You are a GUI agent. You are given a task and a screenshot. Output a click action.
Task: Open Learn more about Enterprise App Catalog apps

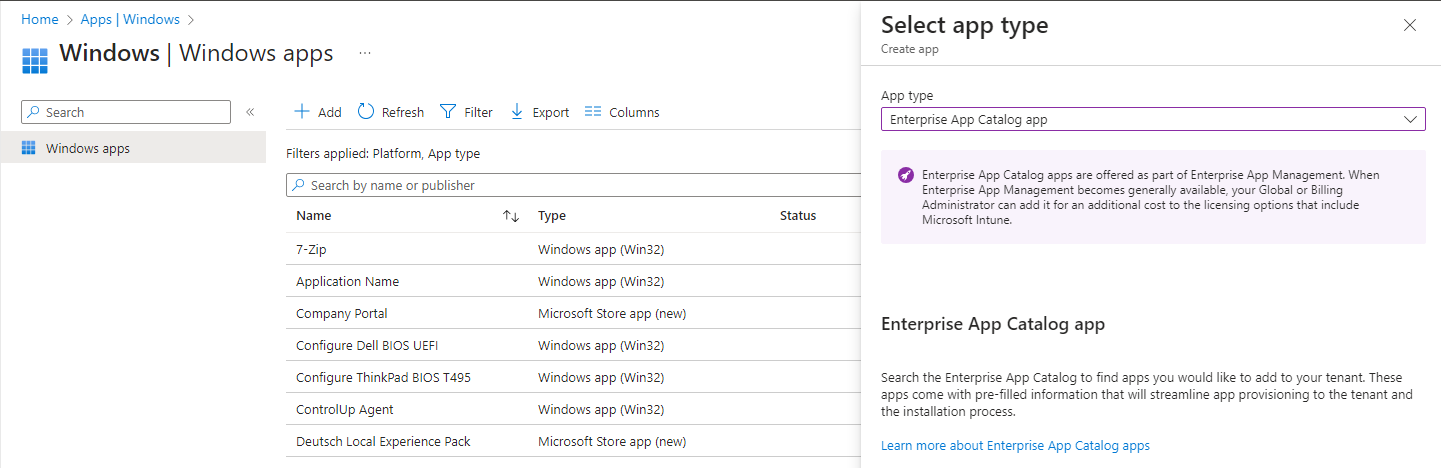point(1015,445)
